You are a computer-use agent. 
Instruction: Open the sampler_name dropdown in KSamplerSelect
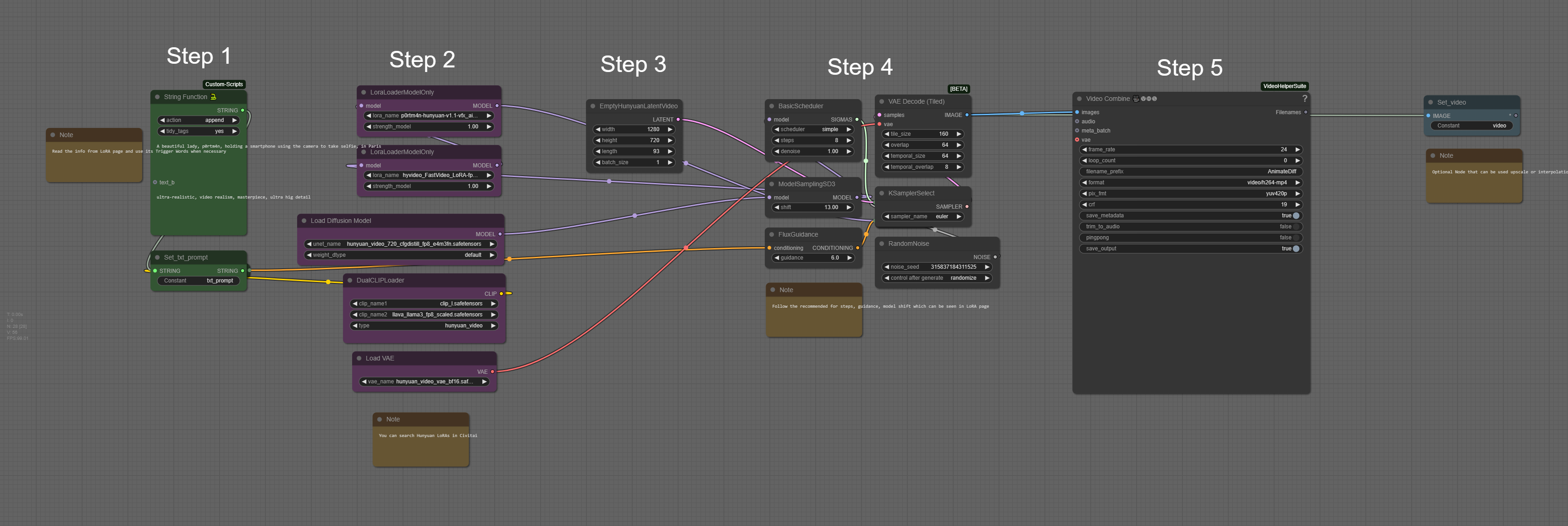[x=942, y=216]
